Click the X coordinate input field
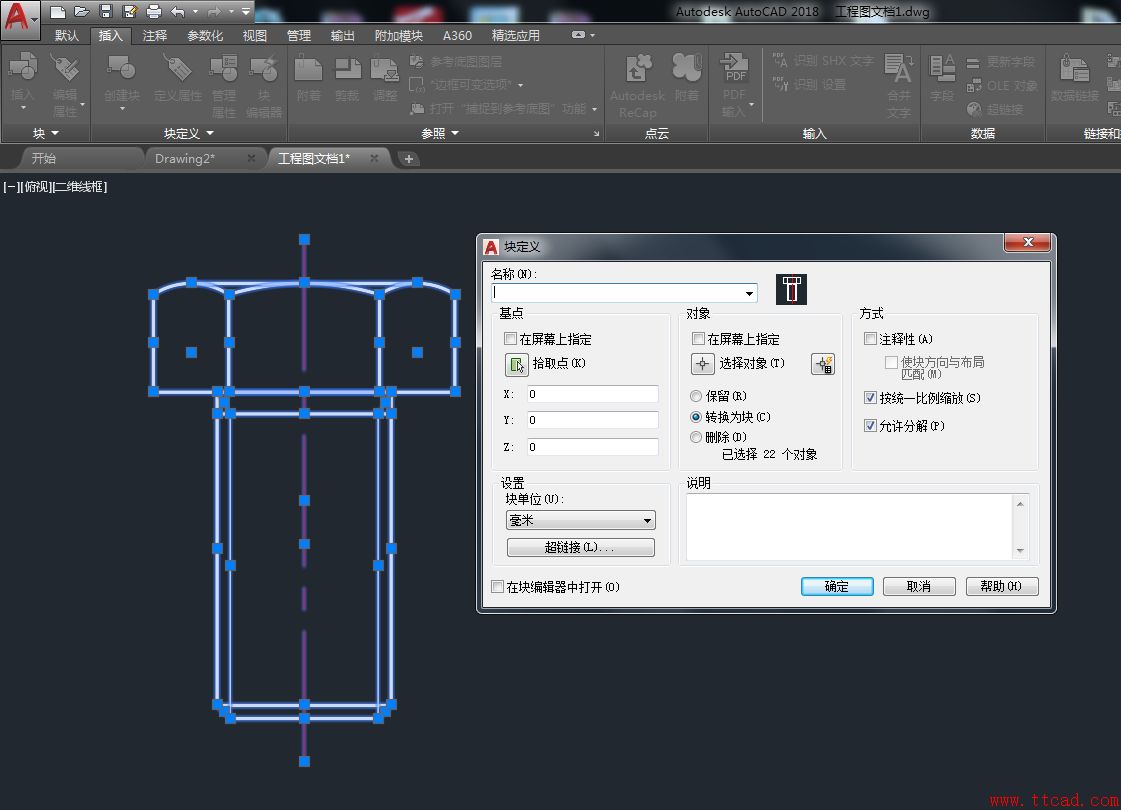Screen dimensions: 1121x810 point(593,394)
